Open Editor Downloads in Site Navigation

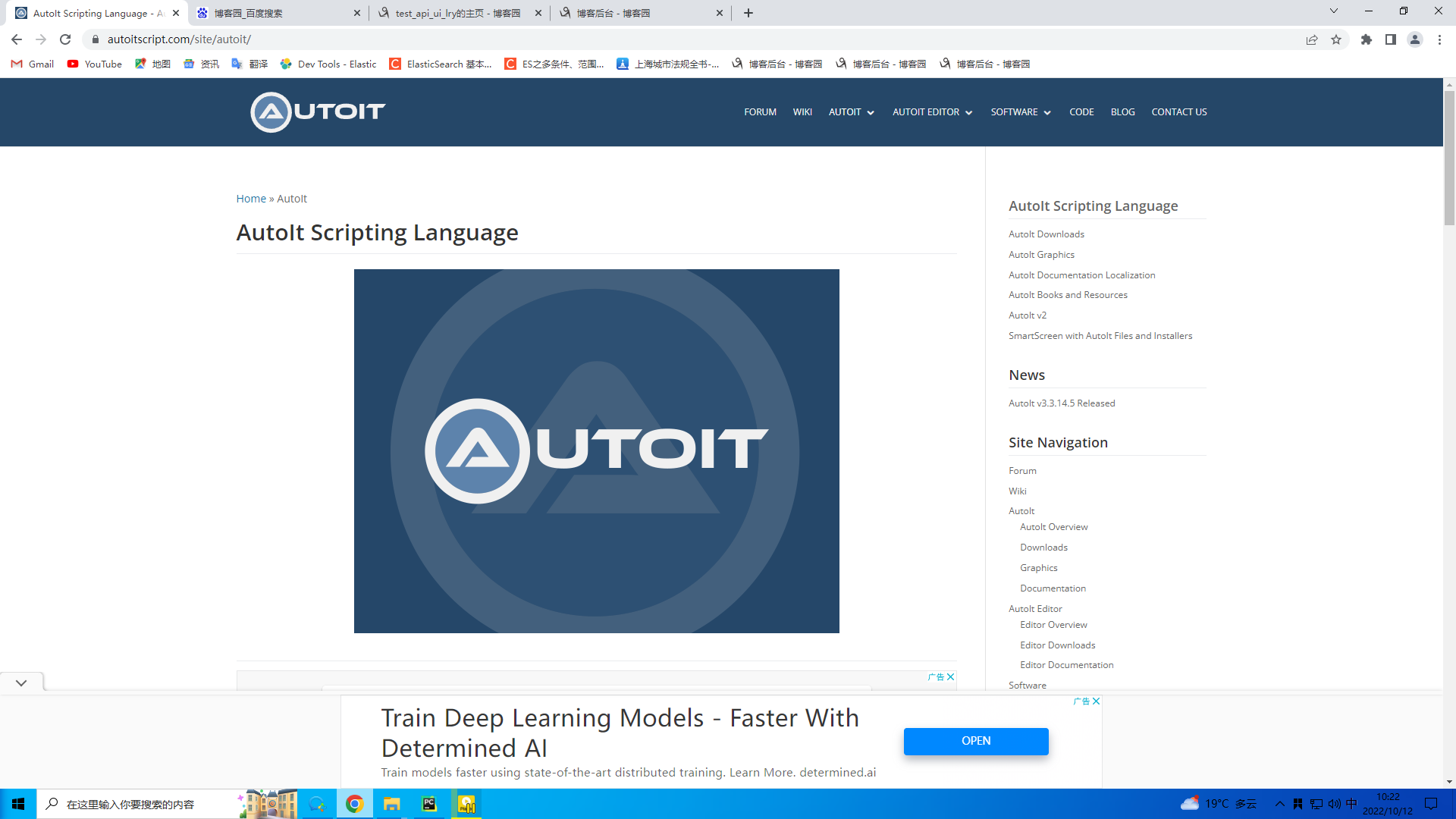coord(1057,645)
